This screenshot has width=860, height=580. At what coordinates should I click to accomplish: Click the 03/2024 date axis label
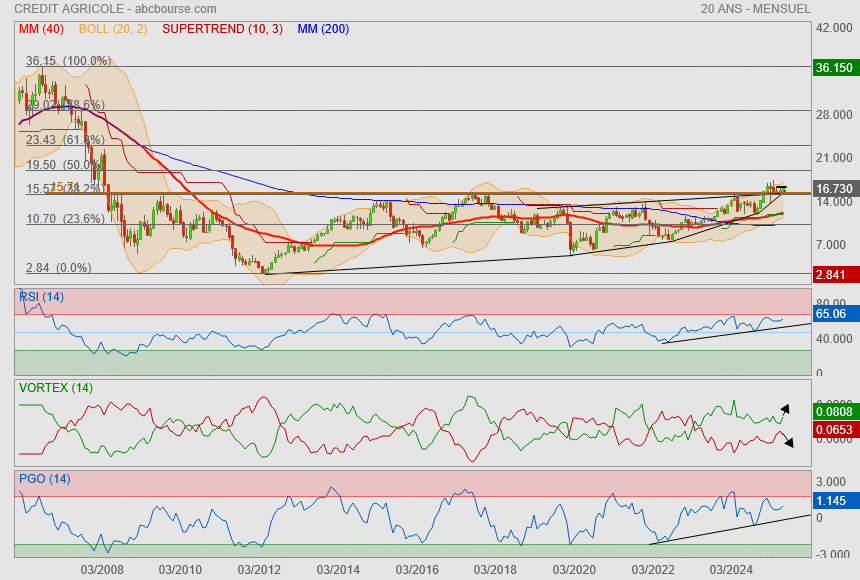(731, 570)
